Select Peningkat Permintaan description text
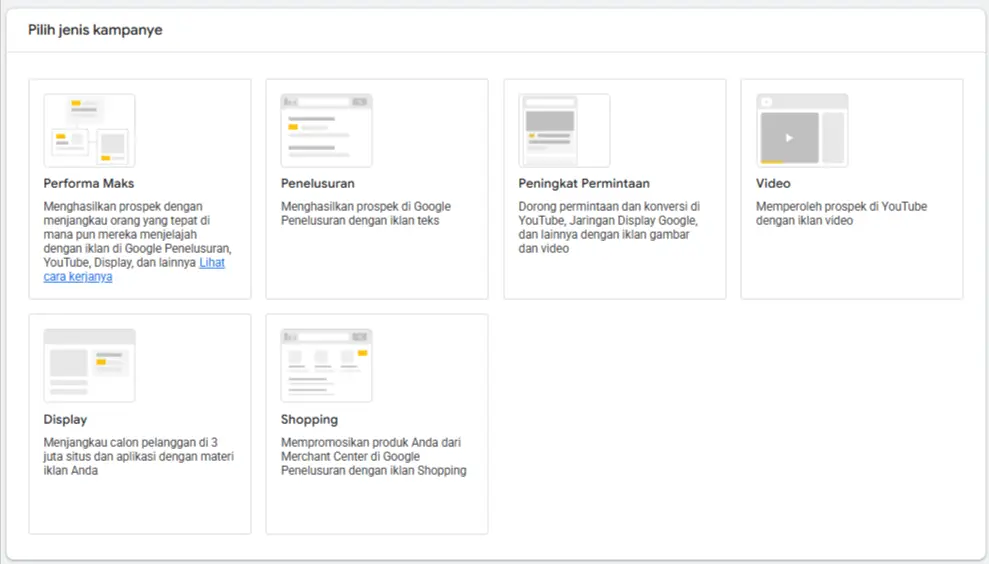 (x=608, y=227)
